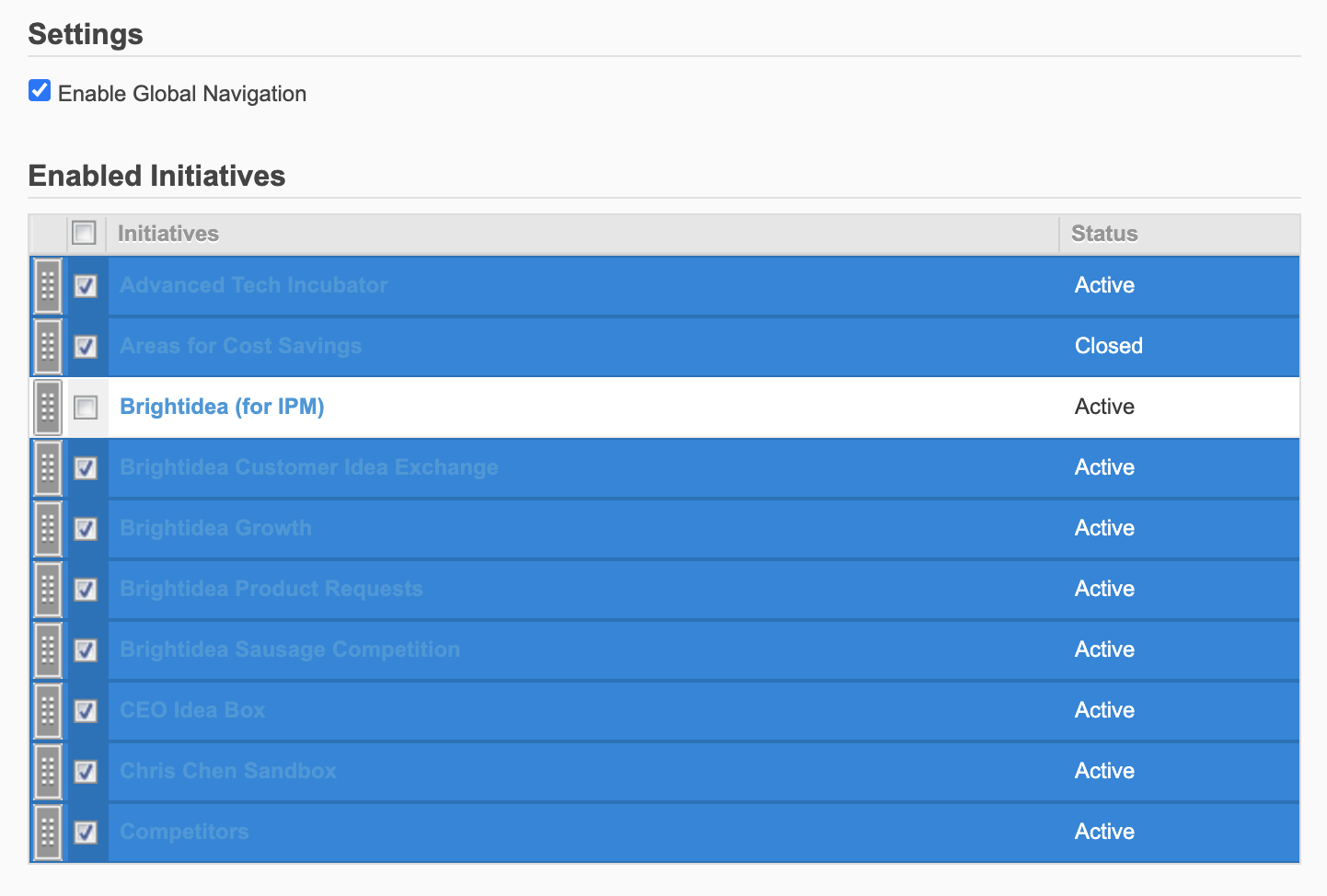The image size is (1327, 896).
Task: Click Active status of Chris Chen Sandbox row
Action: click(x=1104, y=771)
